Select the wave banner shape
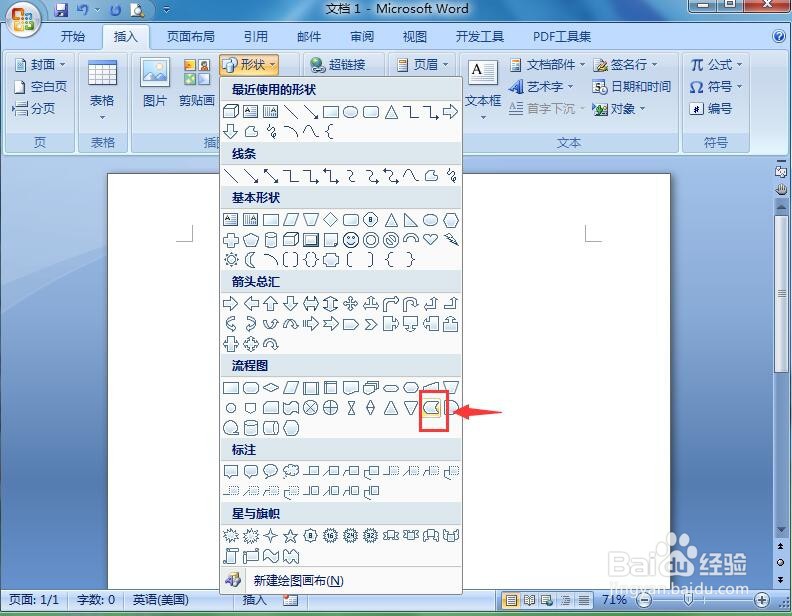Screen dimensions: 792x616 [x=271, y=556]
